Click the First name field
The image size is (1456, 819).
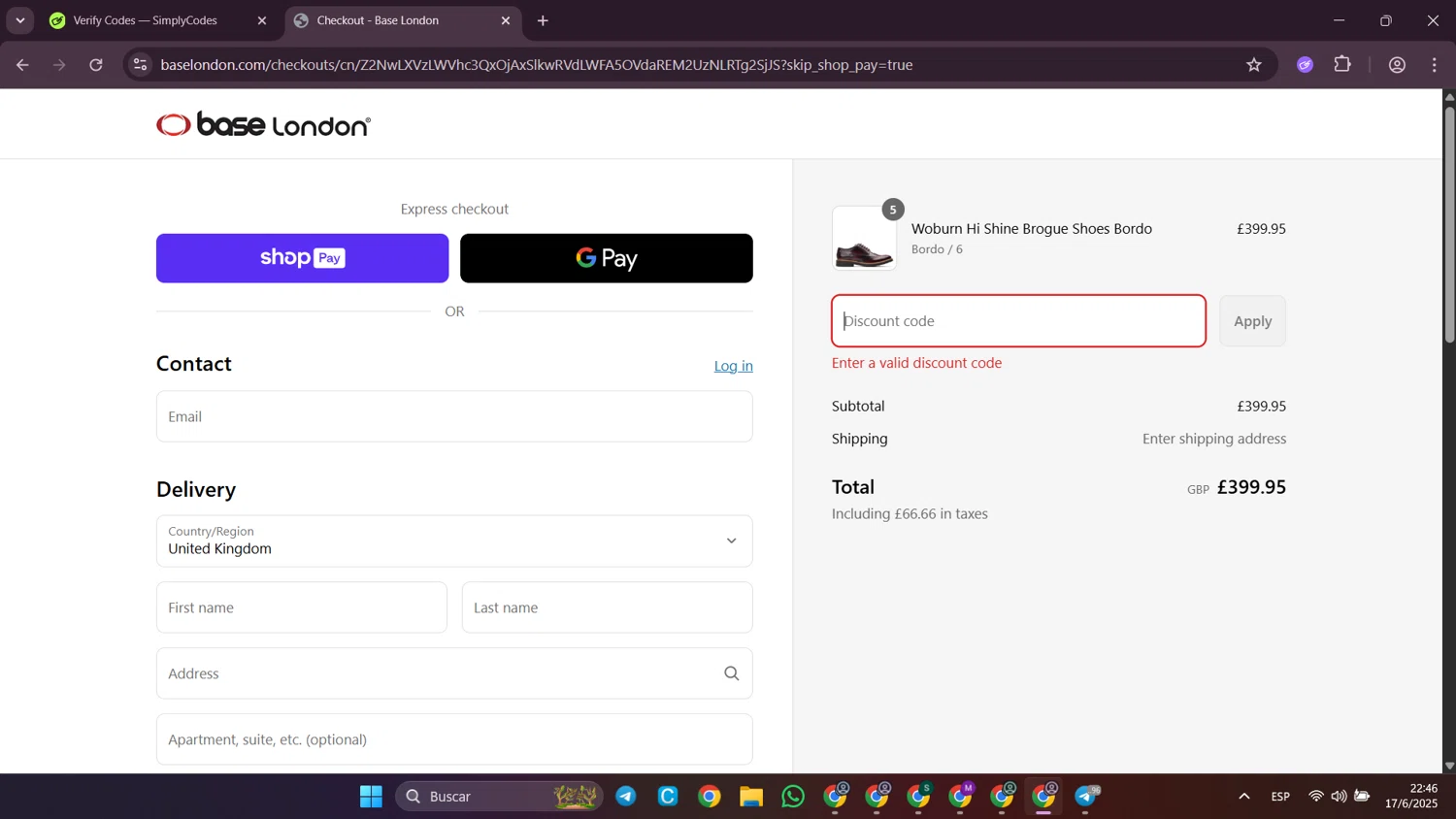pyautogui.click(x=302, y=607)
